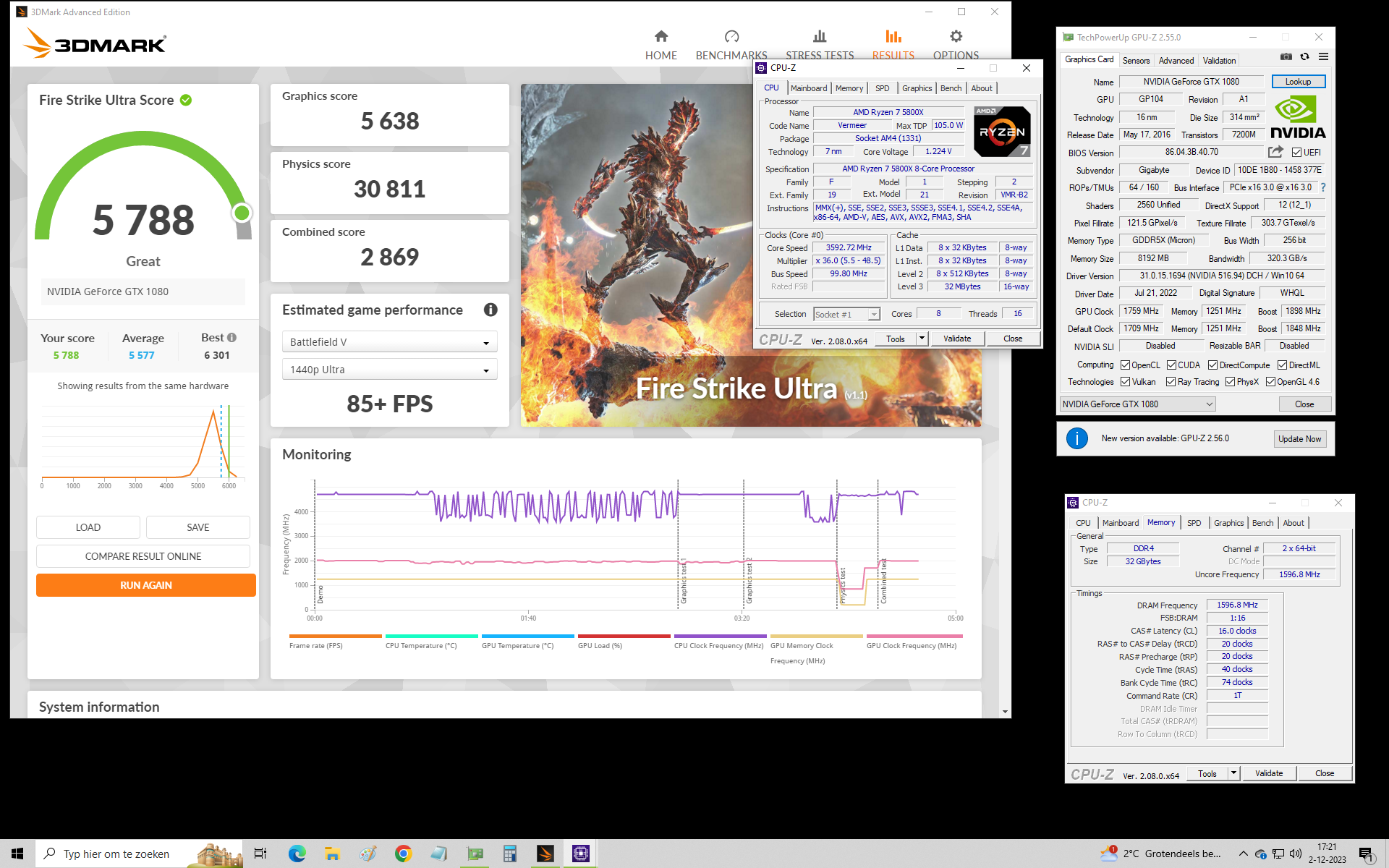Click 3DMark scrollbar down arrow

(1005, 712)
